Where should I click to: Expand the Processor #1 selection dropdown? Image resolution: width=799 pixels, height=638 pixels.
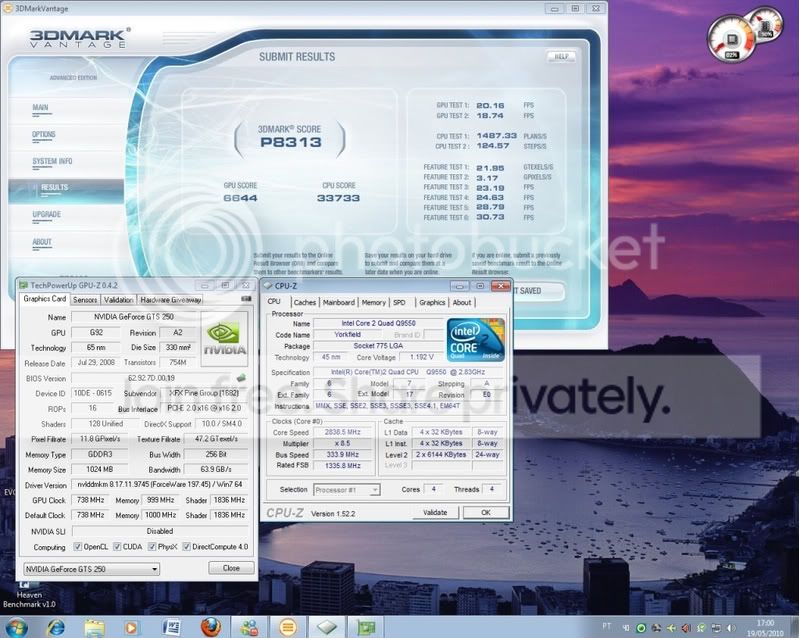[346, 490]
